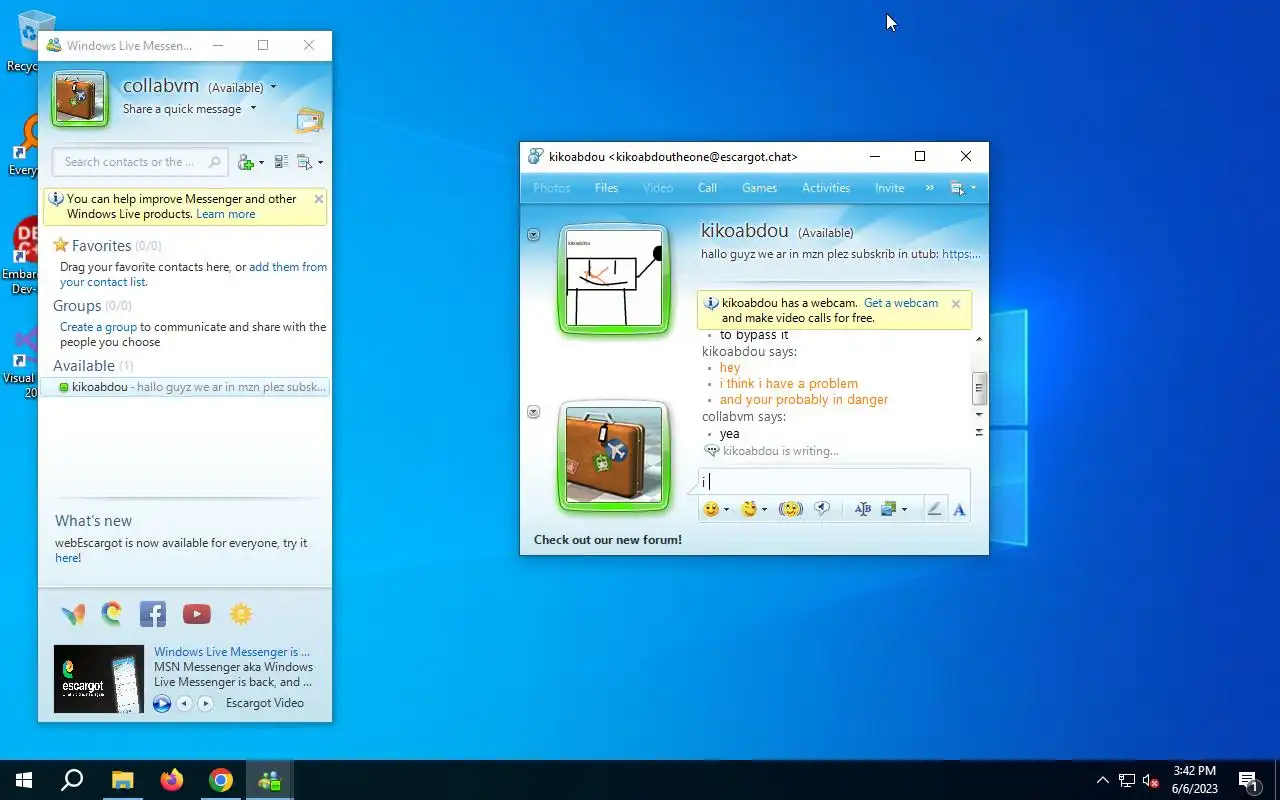Screen dimensions: 1280x800
Task: Click 'Check out our new forum!' link
Action: pyautogui.click(x=608, y=540)
